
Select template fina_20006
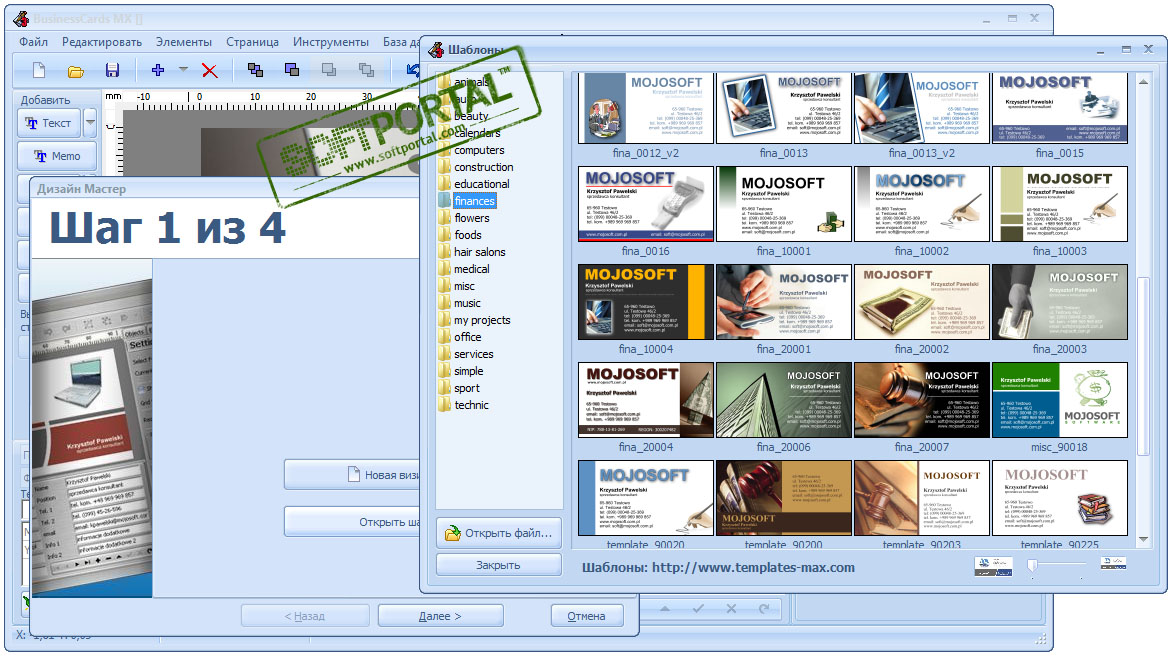(783, 400)
